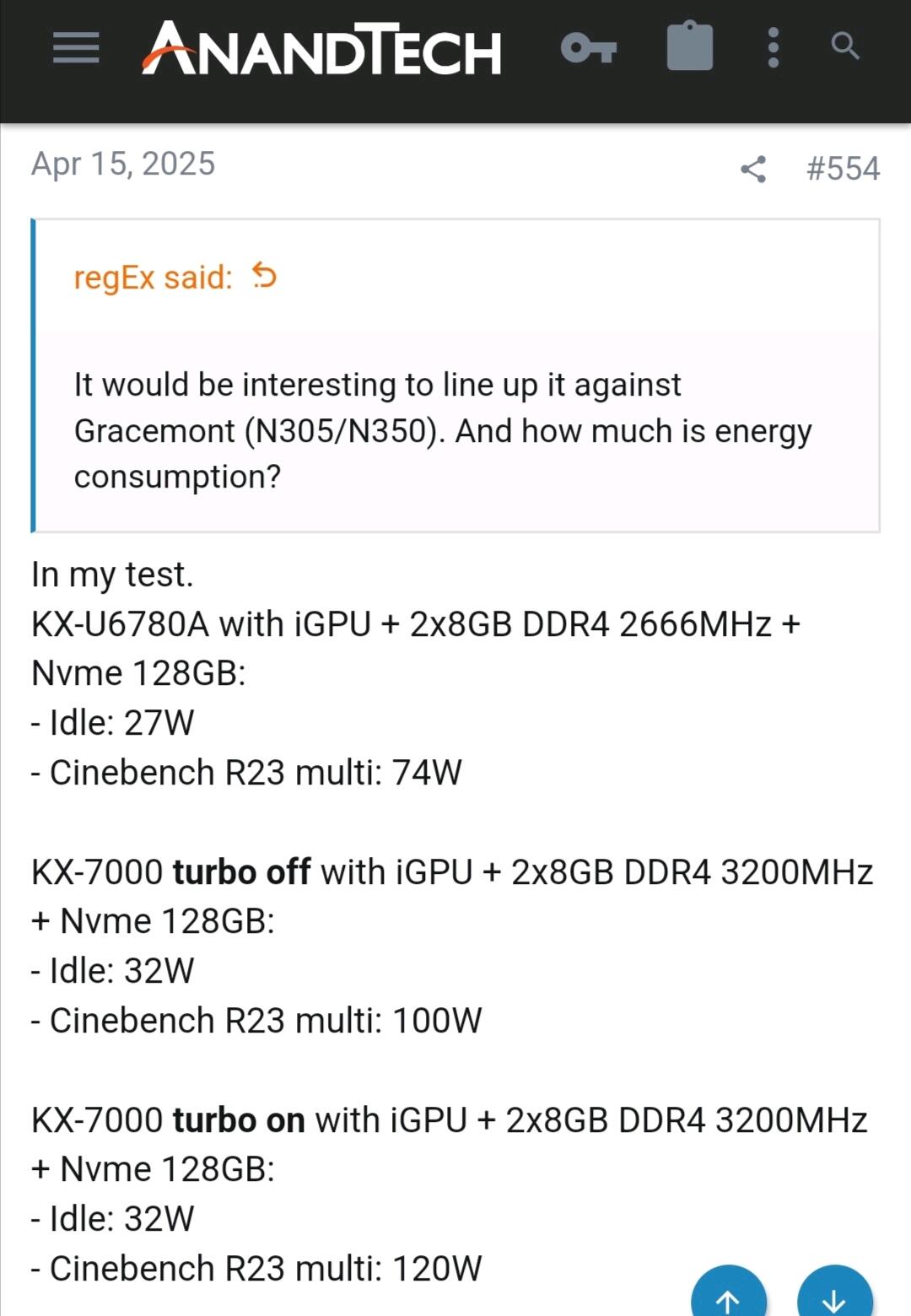
Task: Expand the quoted Gracemont message text
Action: click(443, 430)
